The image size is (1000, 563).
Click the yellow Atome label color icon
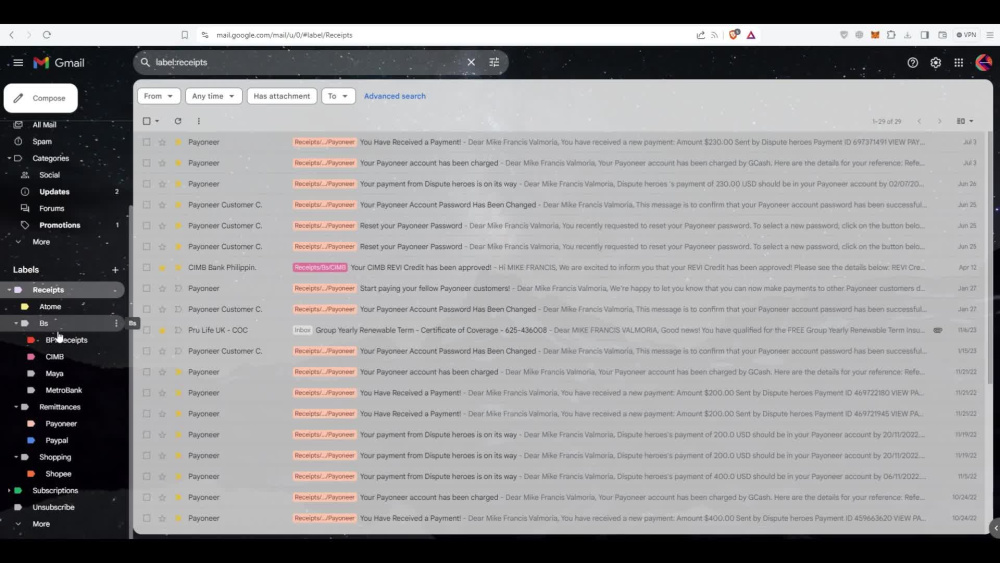[x=25, y=307]
